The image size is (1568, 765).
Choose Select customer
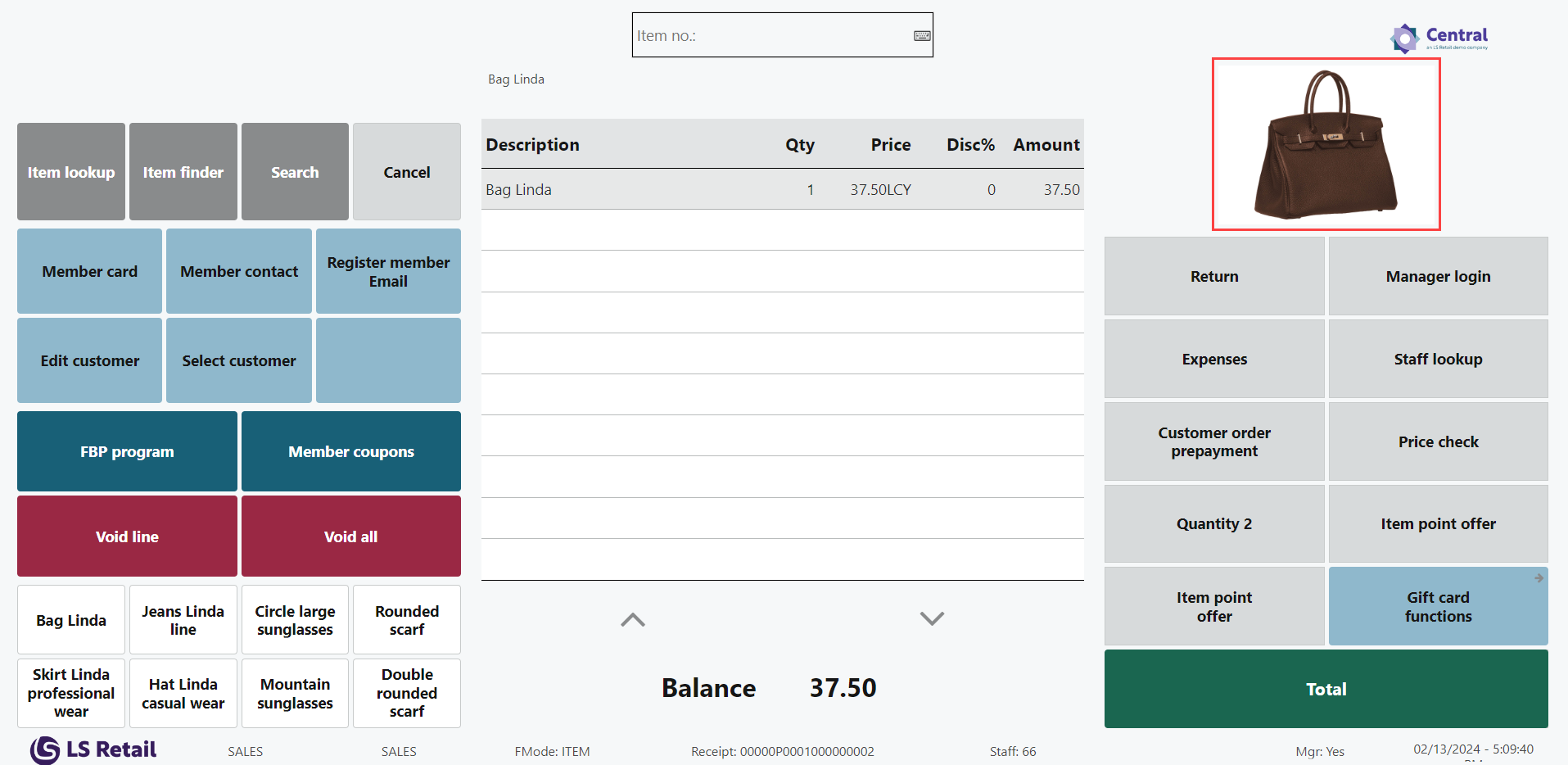point(239,360)
